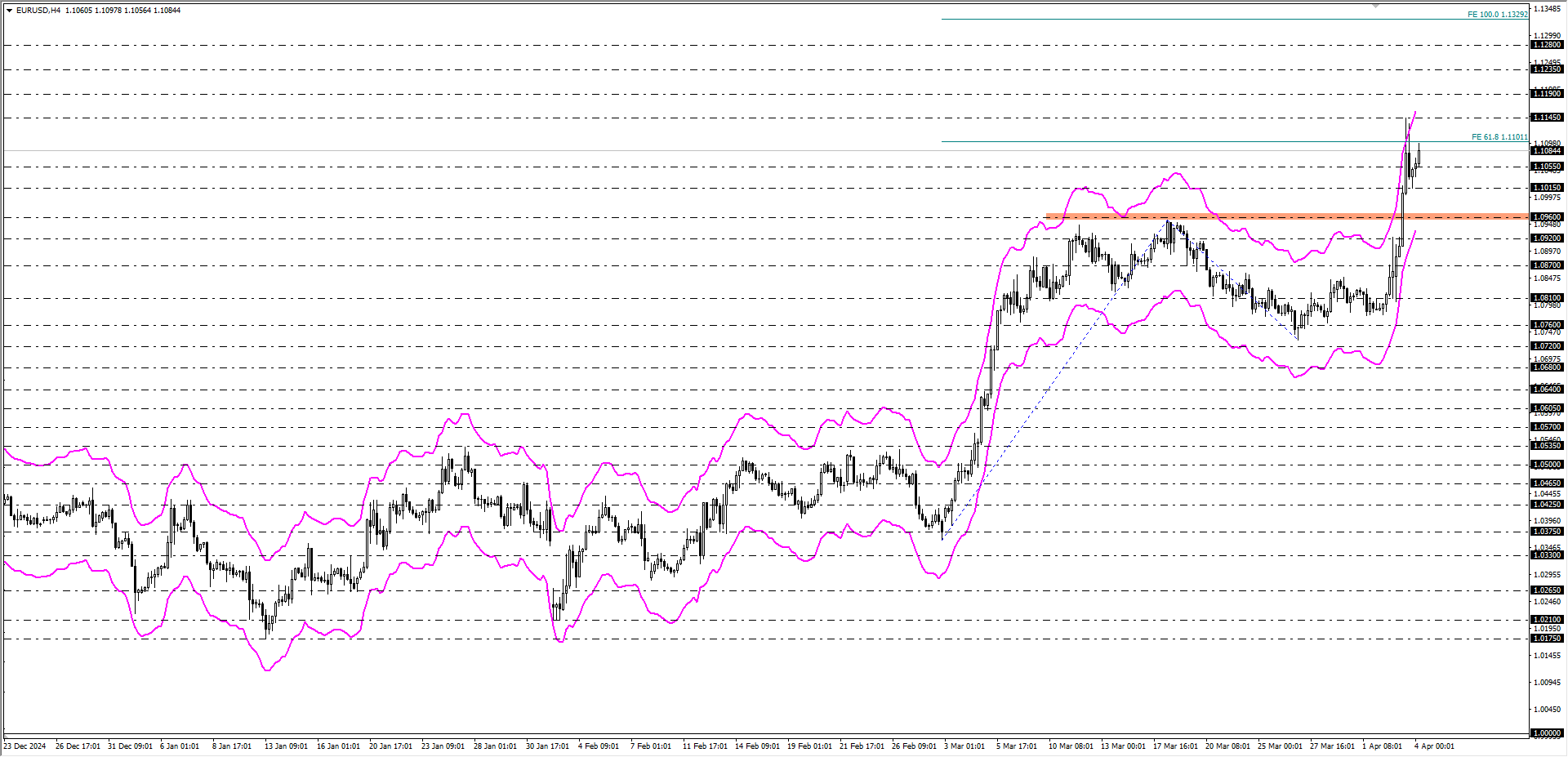Click the 1.12800 price level label
The width and height of the screenshot is (1568, 757).
pos(1547,45)
